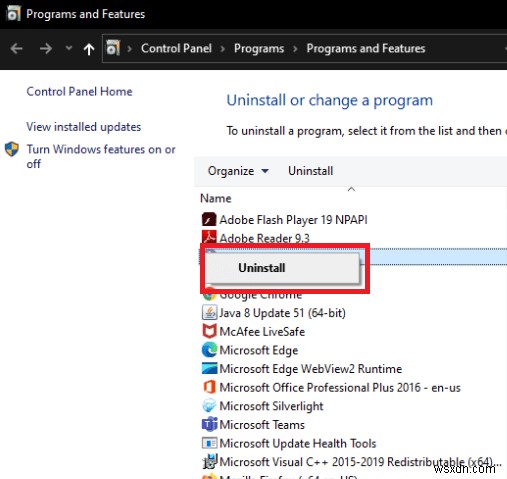
Task: Open the recent locations dropdown chevron
Action: 69,48
